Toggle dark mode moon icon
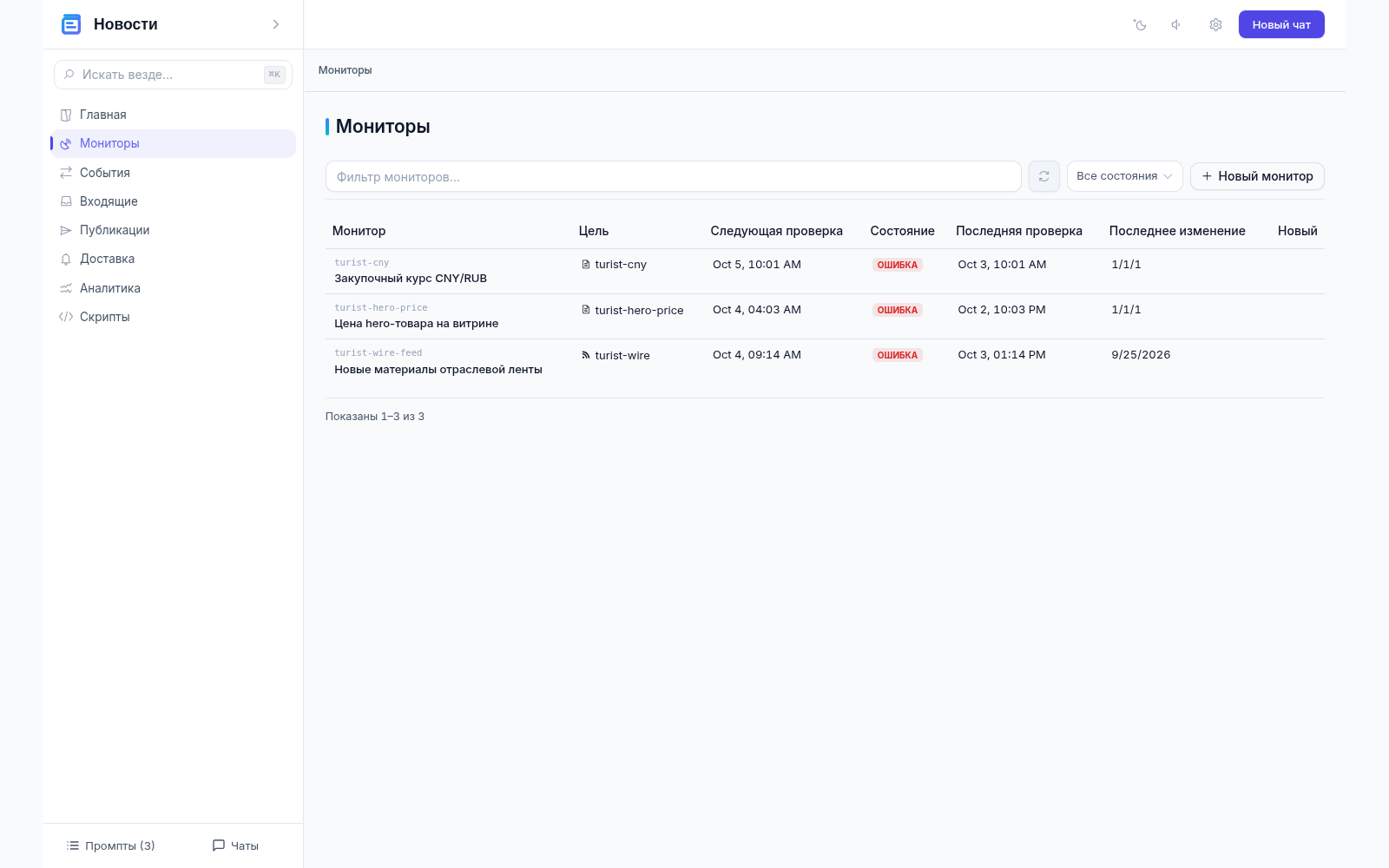 pos(1140,25)
